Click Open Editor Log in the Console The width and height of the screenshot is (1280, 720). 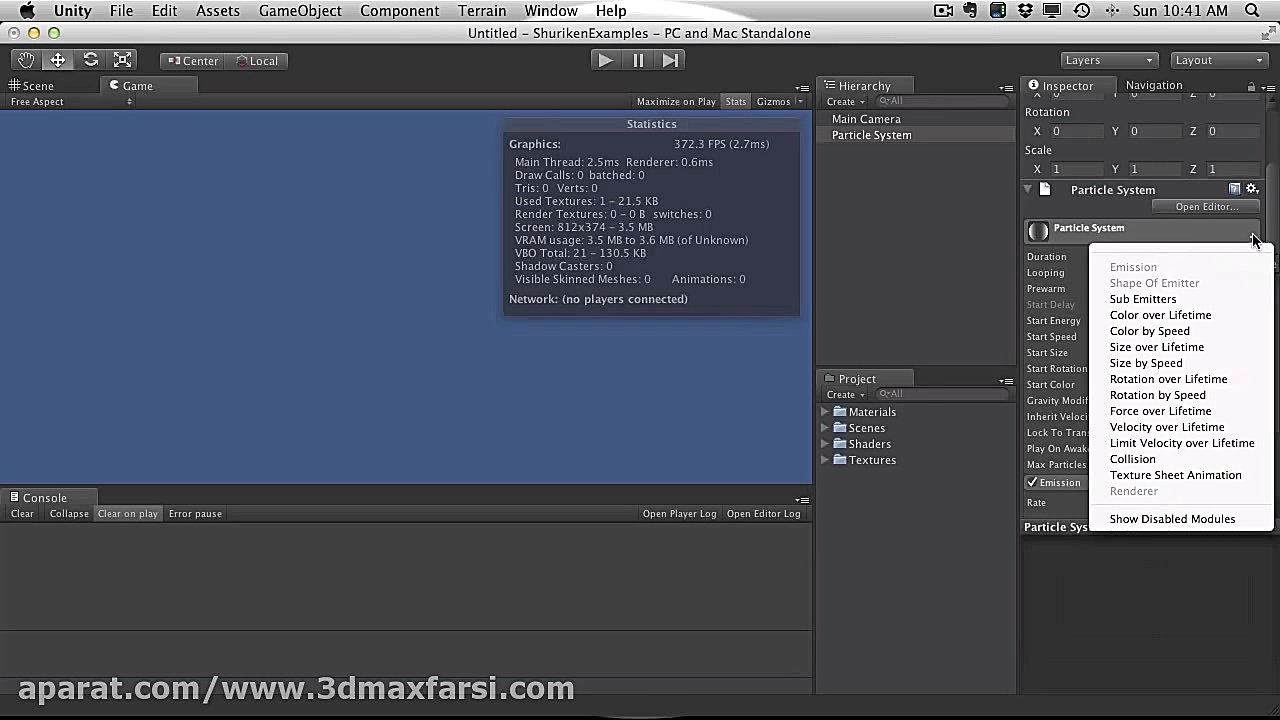tap(764, 514)
